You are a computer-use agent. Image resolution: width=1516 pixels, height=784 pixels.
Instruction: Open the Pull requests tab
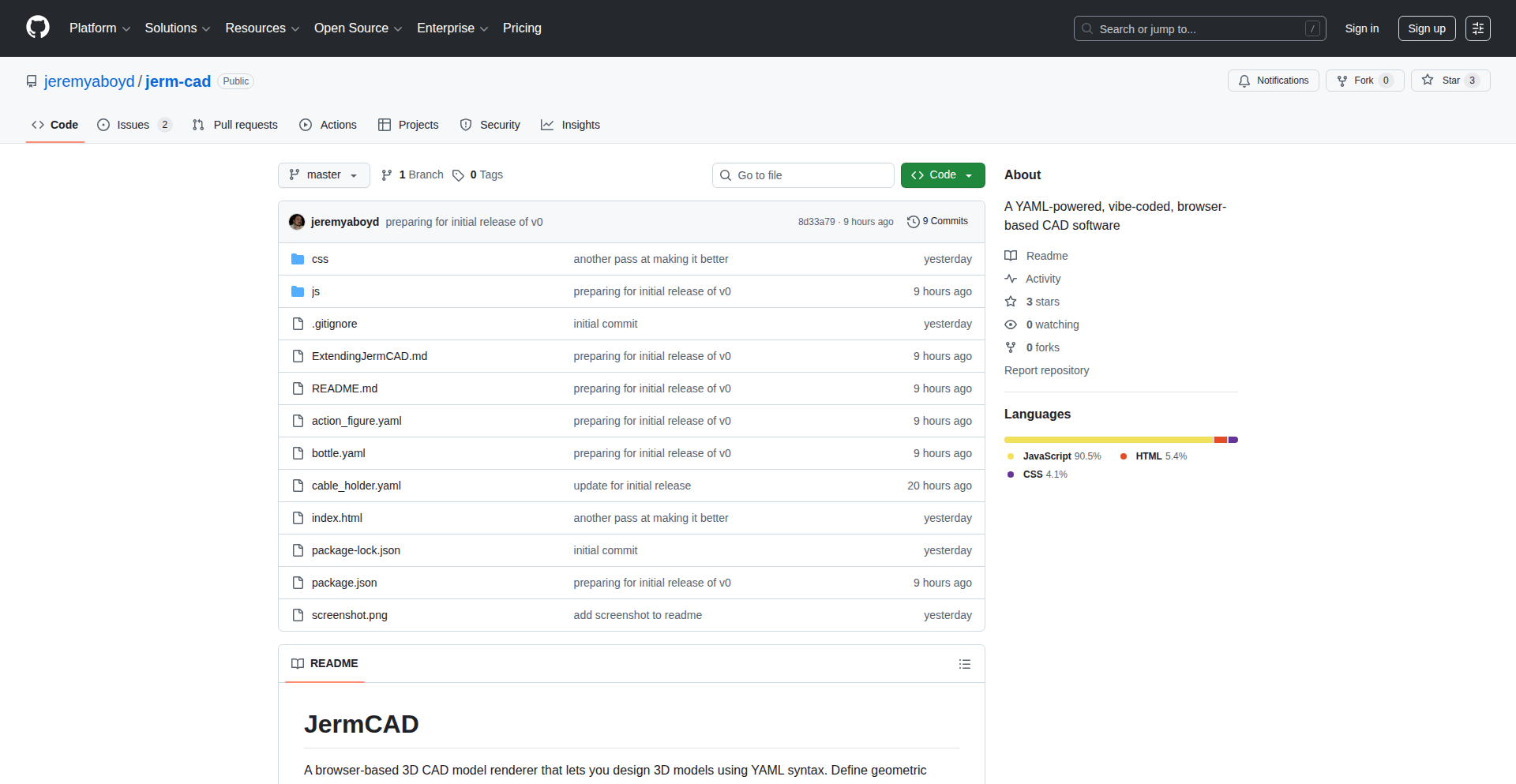click(235, 125)
